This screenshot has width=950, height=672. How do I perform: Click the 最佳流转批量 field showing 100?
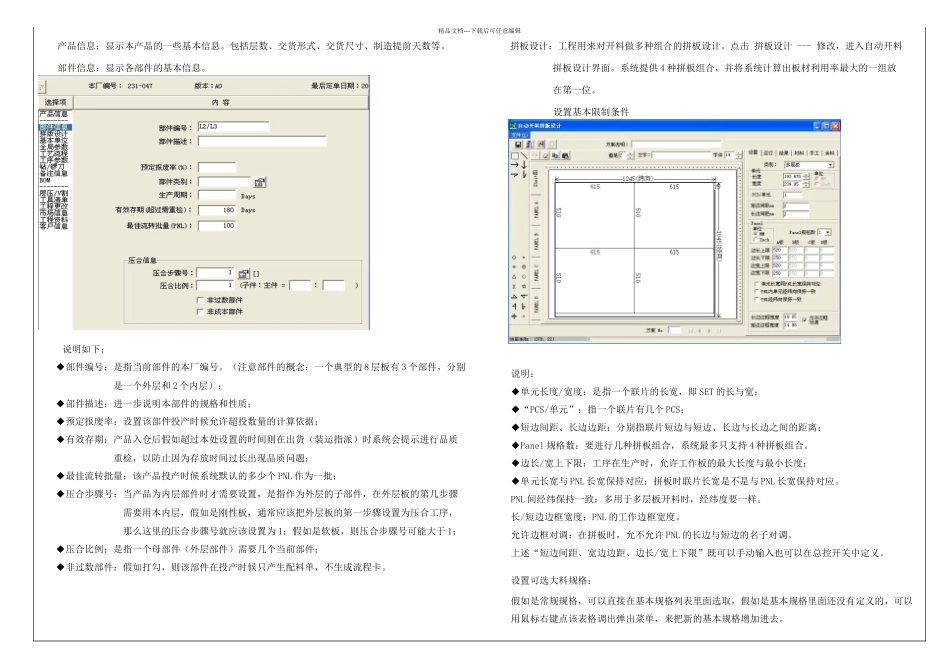pyautogui.click(x=217, y=225)
